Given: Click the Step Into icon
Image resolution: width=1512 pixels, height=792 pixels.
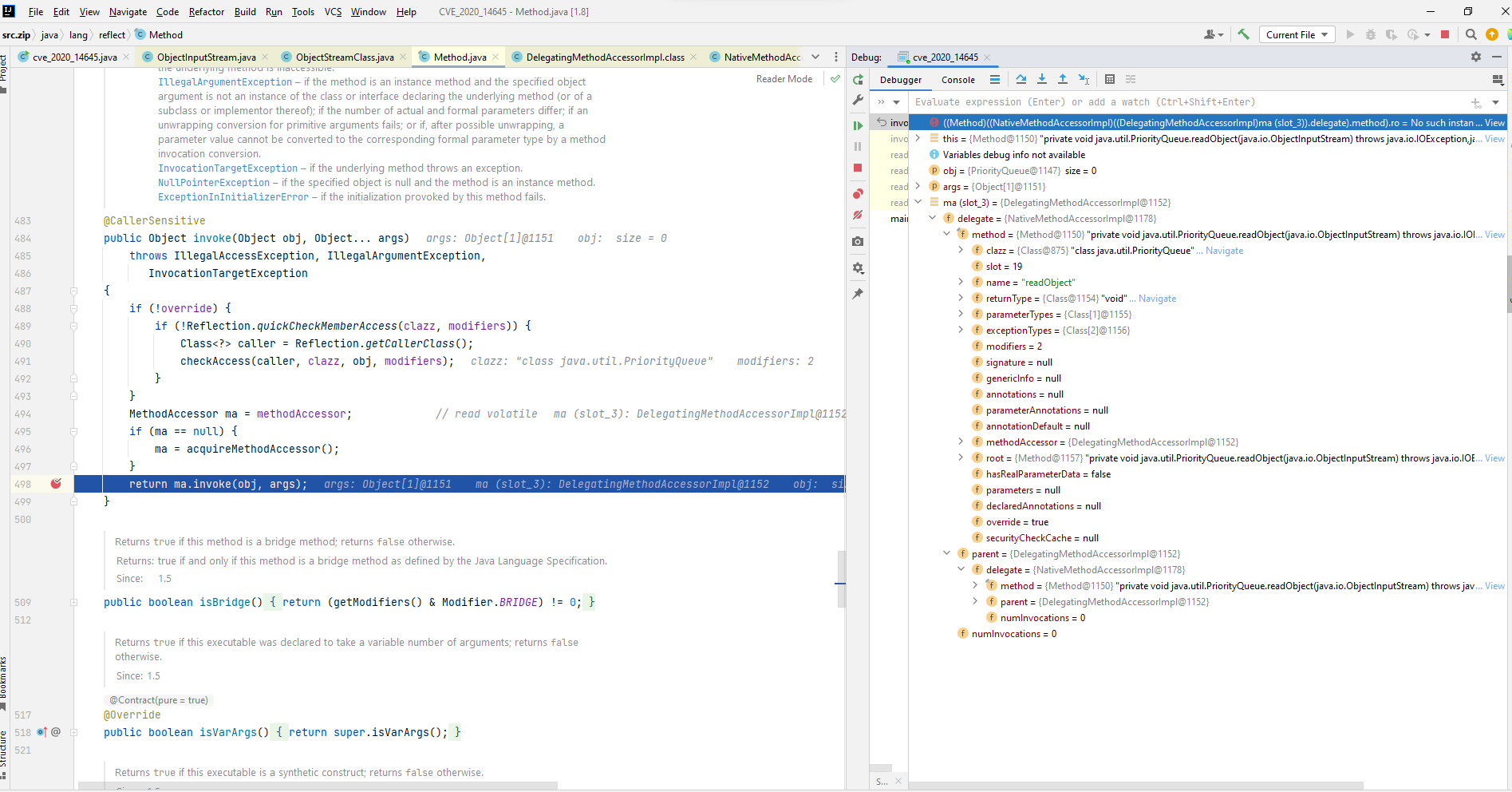Looking at the screenshot, I should [1042, 79].
